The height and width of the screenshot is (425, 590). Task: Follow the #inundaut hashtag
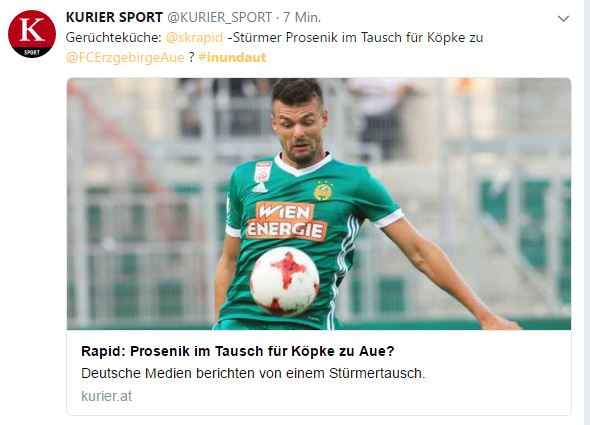click(232, 58)
